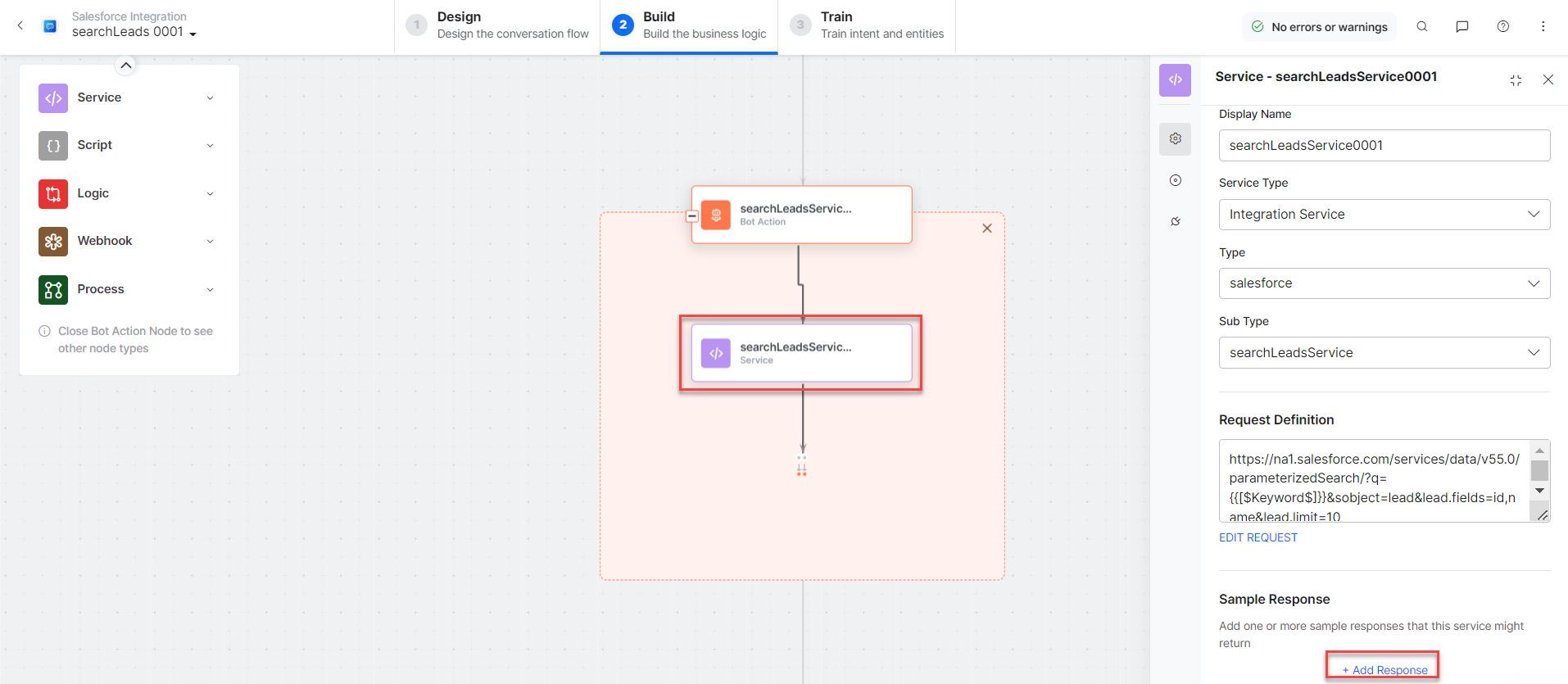
Task: Click the Display Name input field
Action: (1384, 146)
